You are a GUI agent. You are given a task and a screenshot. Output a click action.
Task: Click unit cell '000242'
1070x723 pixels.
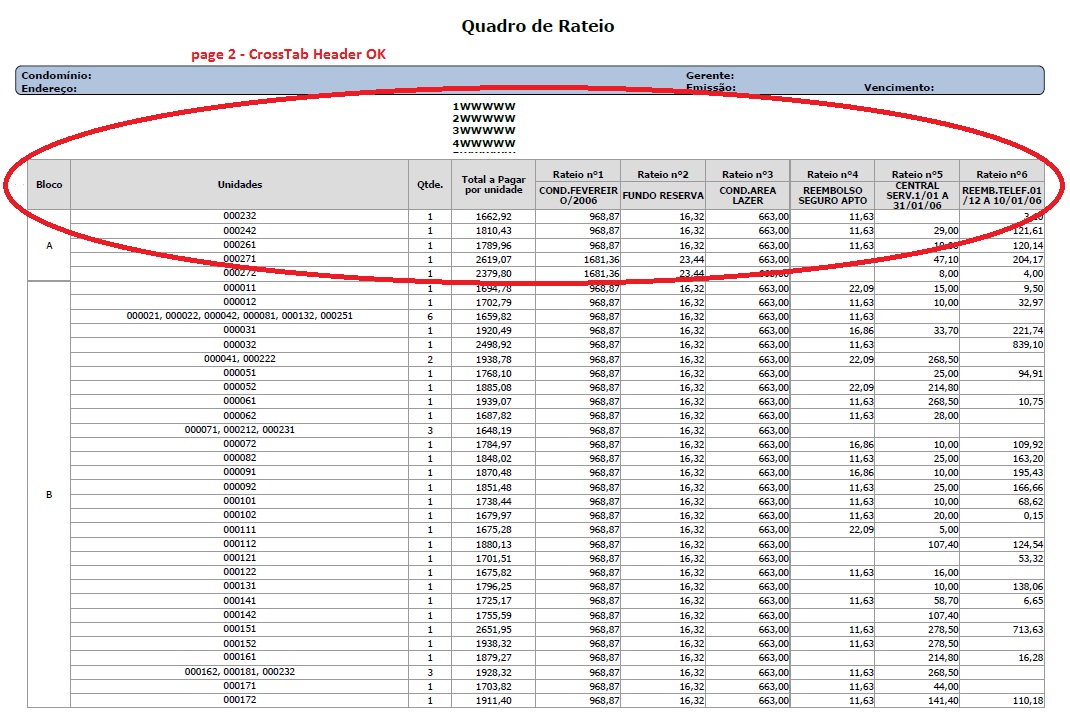[240, 231]
